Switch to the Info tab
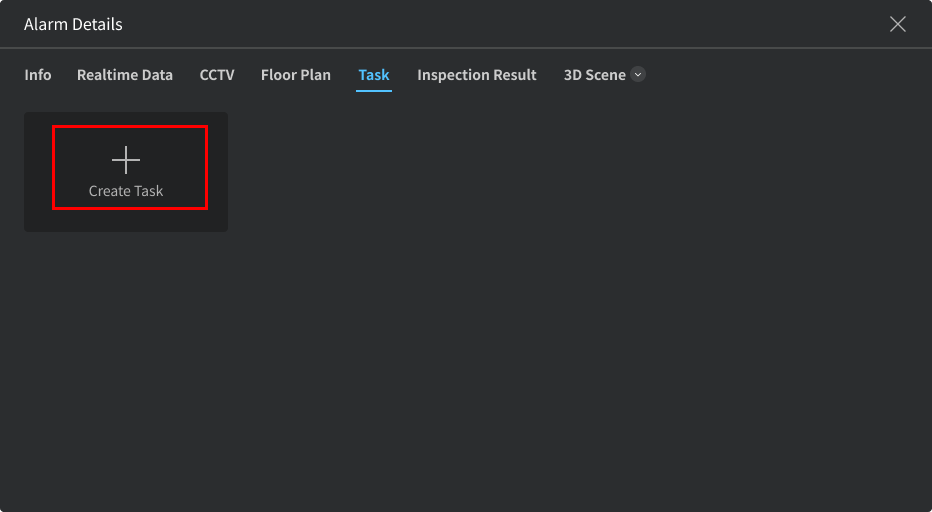Viewport: 932px width, 512px height. tap(38, 75)
